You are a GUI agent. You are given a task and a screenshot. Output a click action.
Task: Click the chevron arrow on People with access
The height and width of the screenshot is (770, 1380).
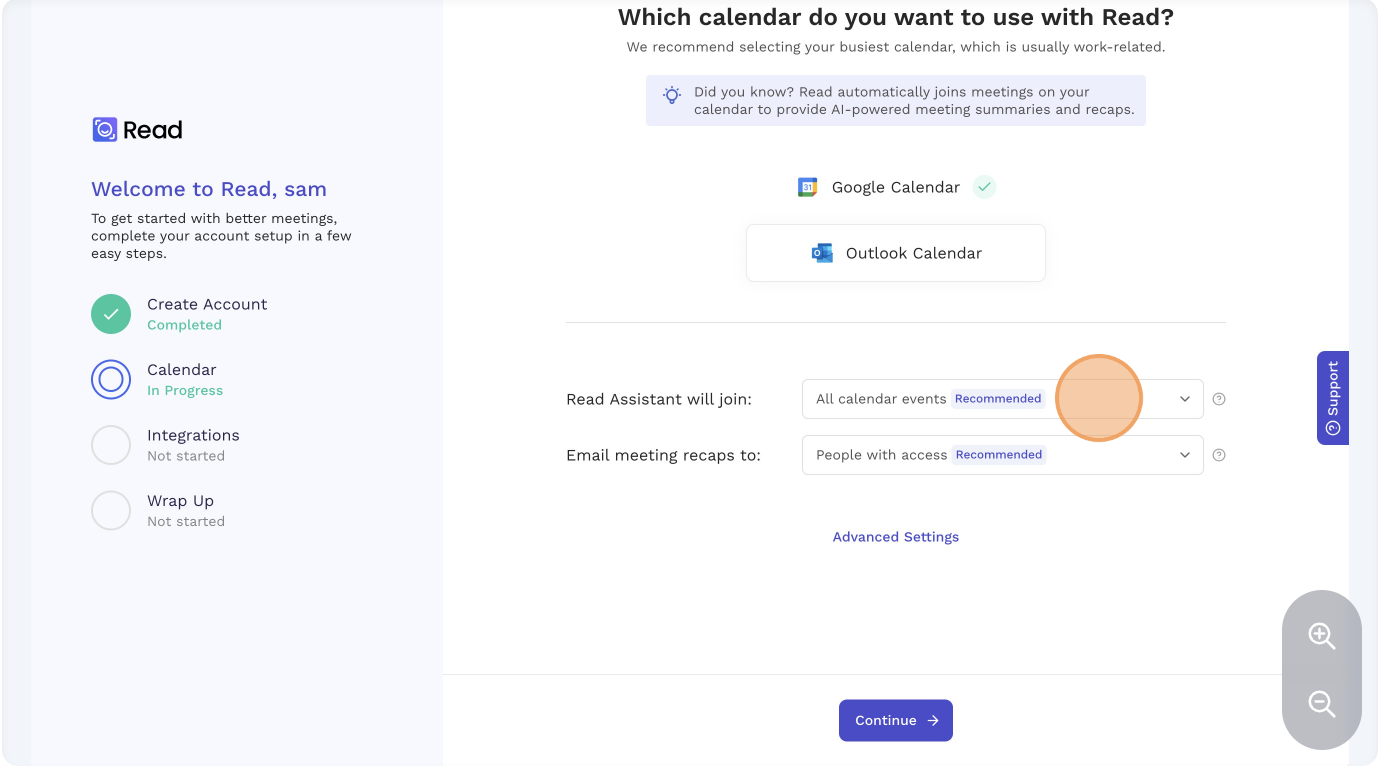(1185, 455)
